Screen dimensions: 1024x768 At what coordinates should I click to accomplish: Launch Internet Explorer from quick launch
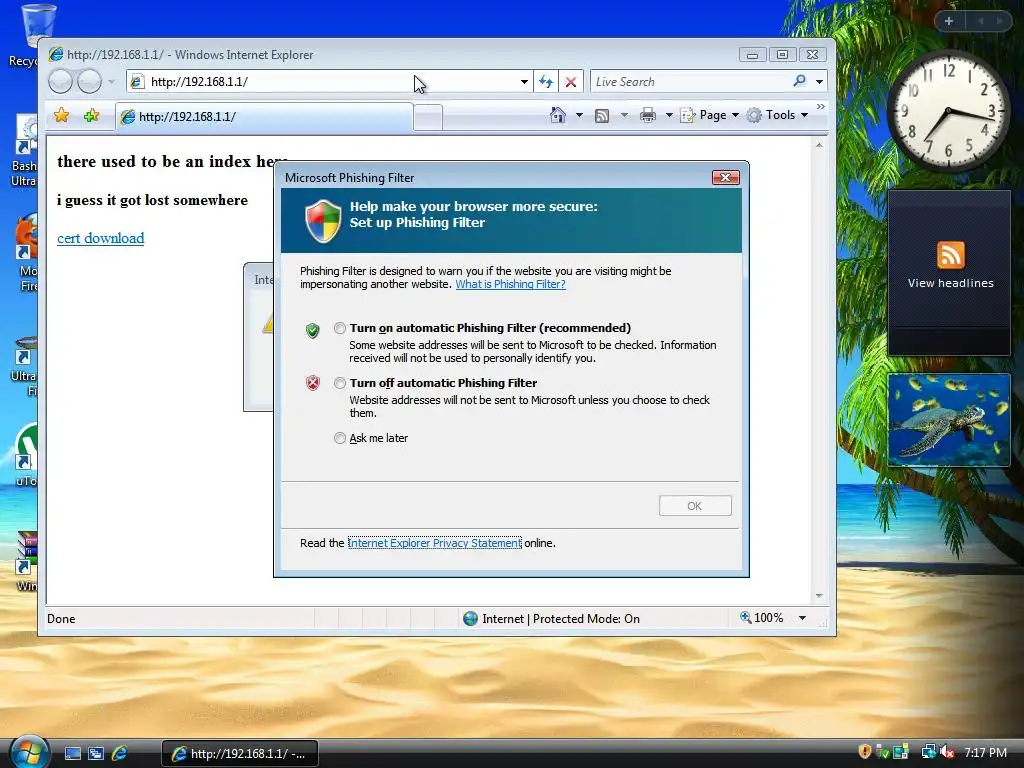120,754
